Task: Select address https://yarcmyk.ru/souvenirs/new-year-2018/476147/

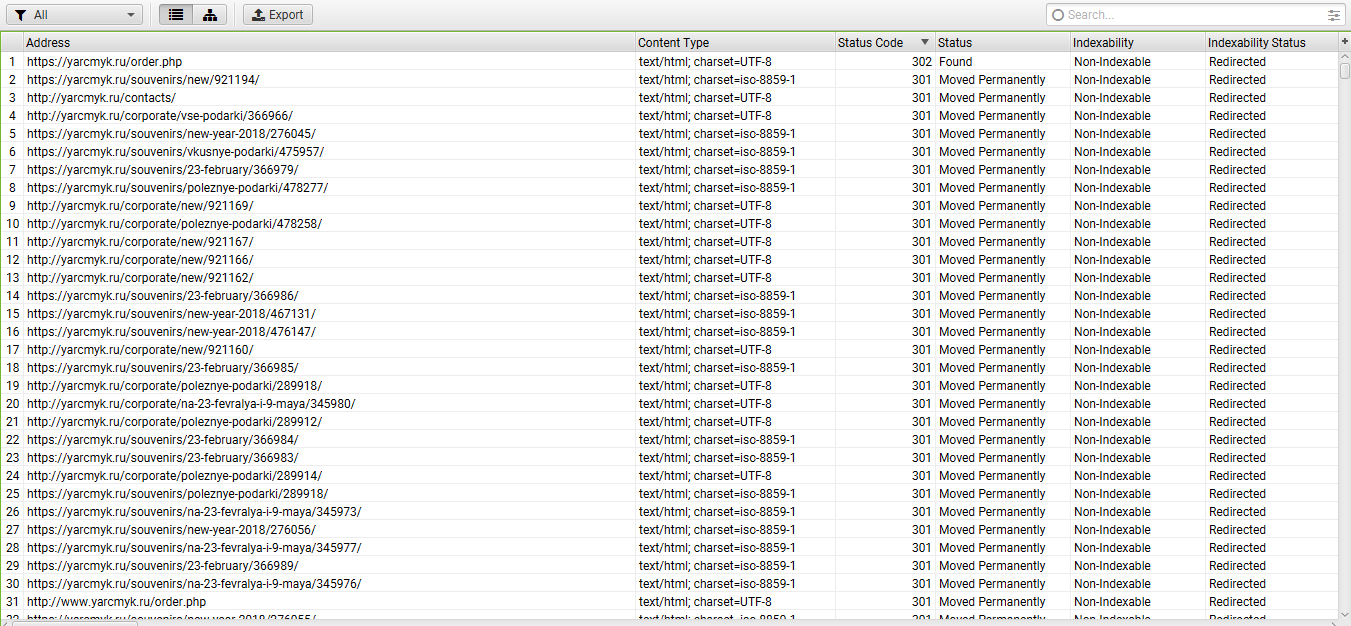Action: point(171,332)
